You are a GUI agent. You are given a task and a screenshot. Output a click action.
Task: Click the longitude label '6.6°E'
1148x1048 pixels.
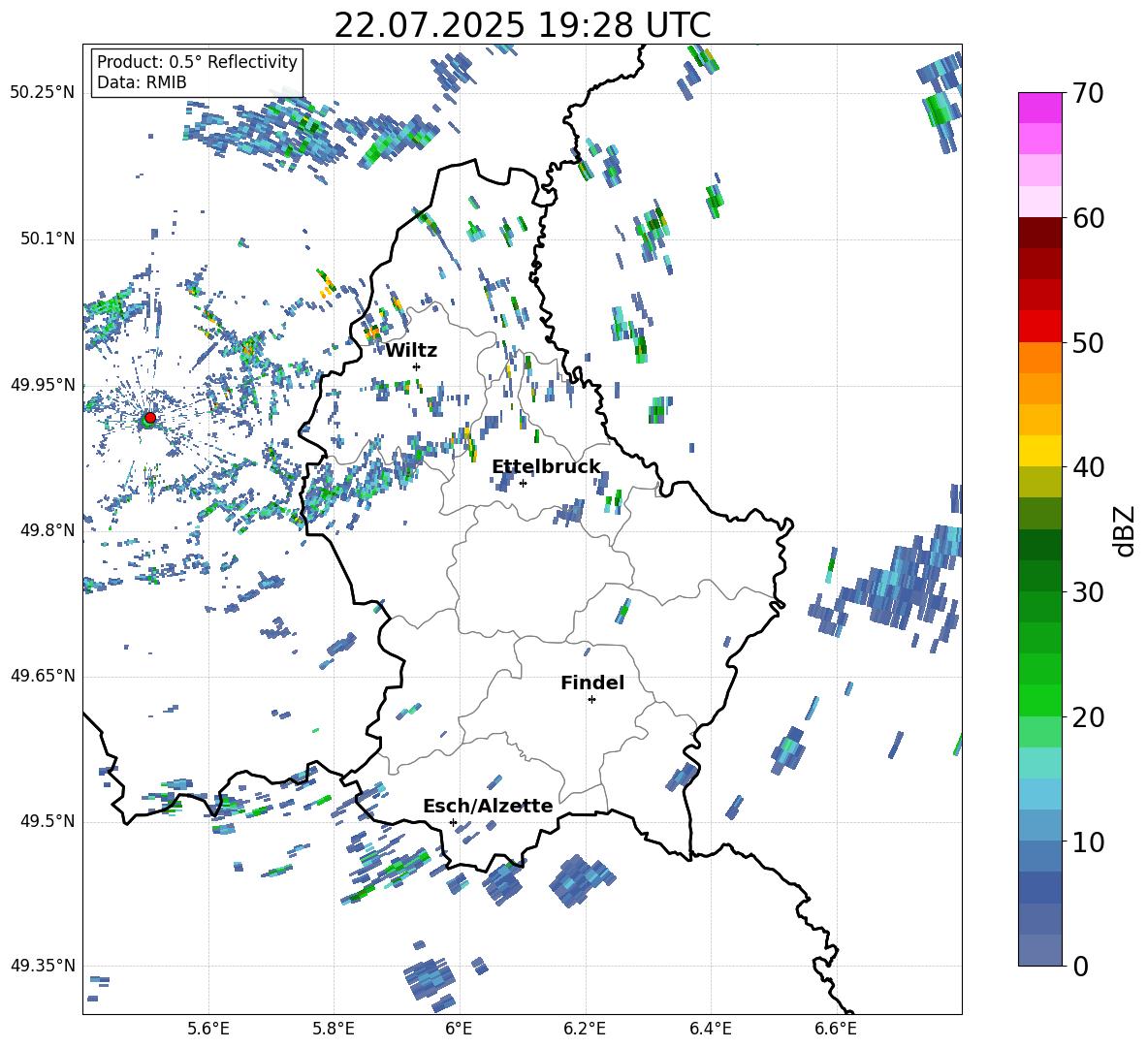coord(836,1029)
